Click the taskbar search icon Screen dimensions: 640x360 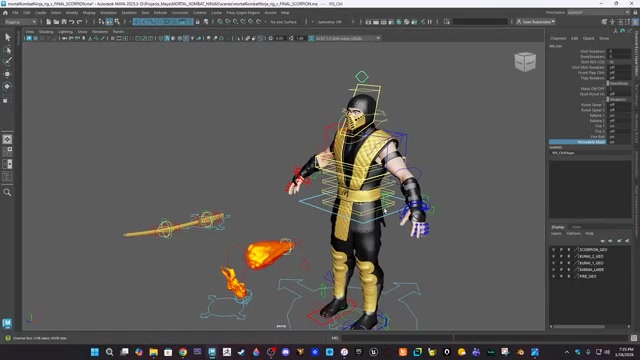click(109, 352)
